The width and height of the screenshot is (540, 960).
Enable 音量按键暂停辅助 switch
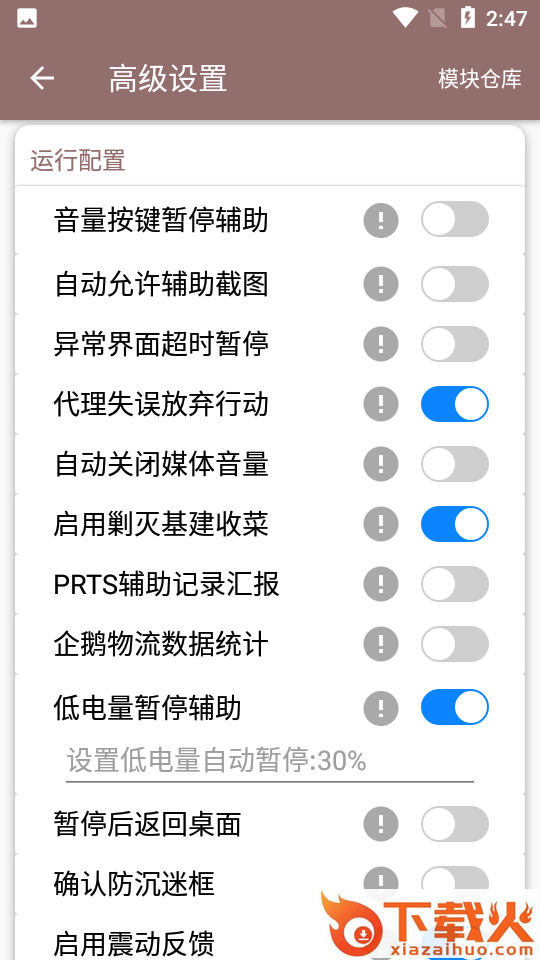click(455, 219)
